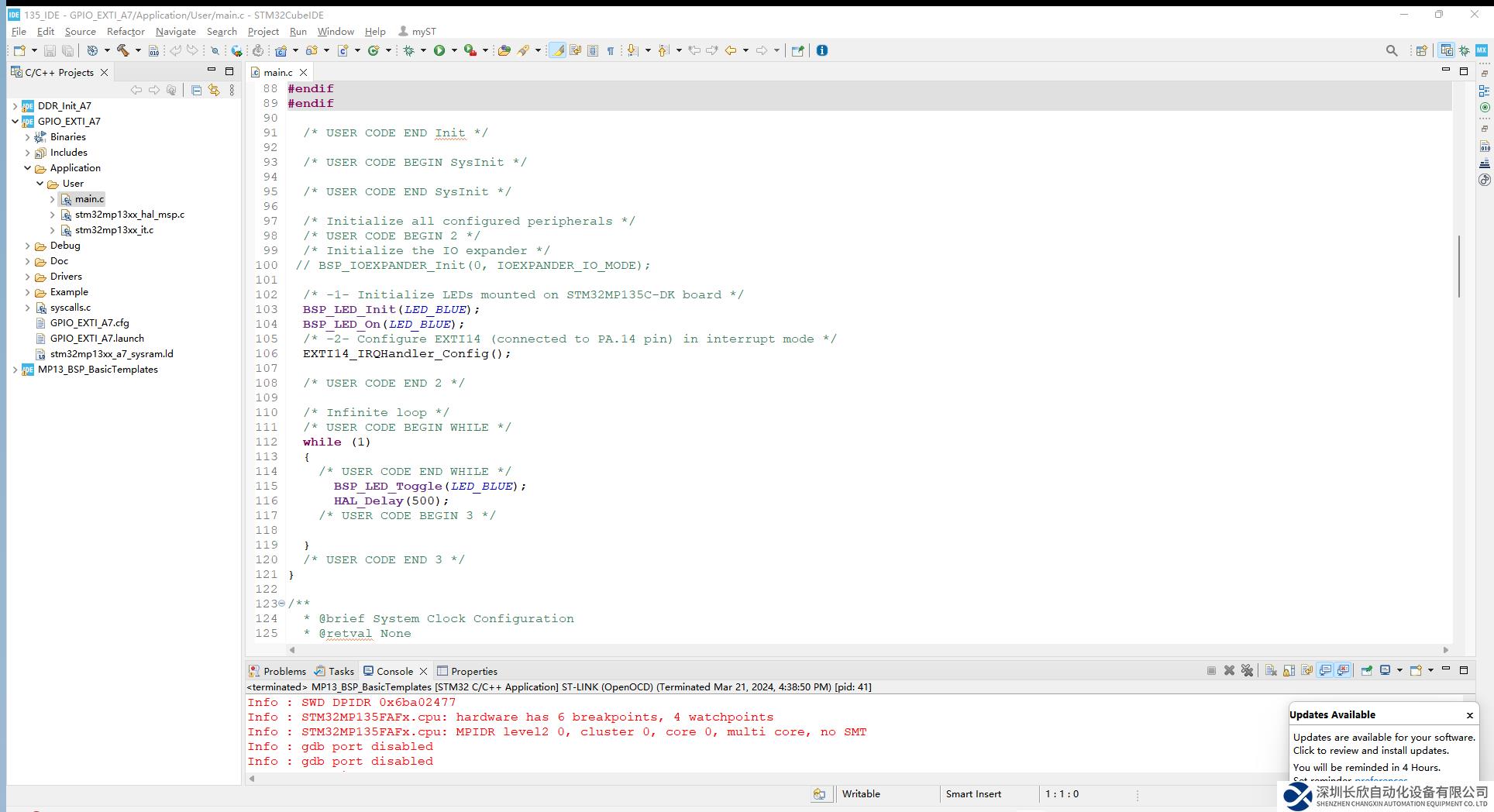This screenshot has width=1494, height=812.
Task: Click the editor vertical scrollbar thumb
Action: point(1459,267)
